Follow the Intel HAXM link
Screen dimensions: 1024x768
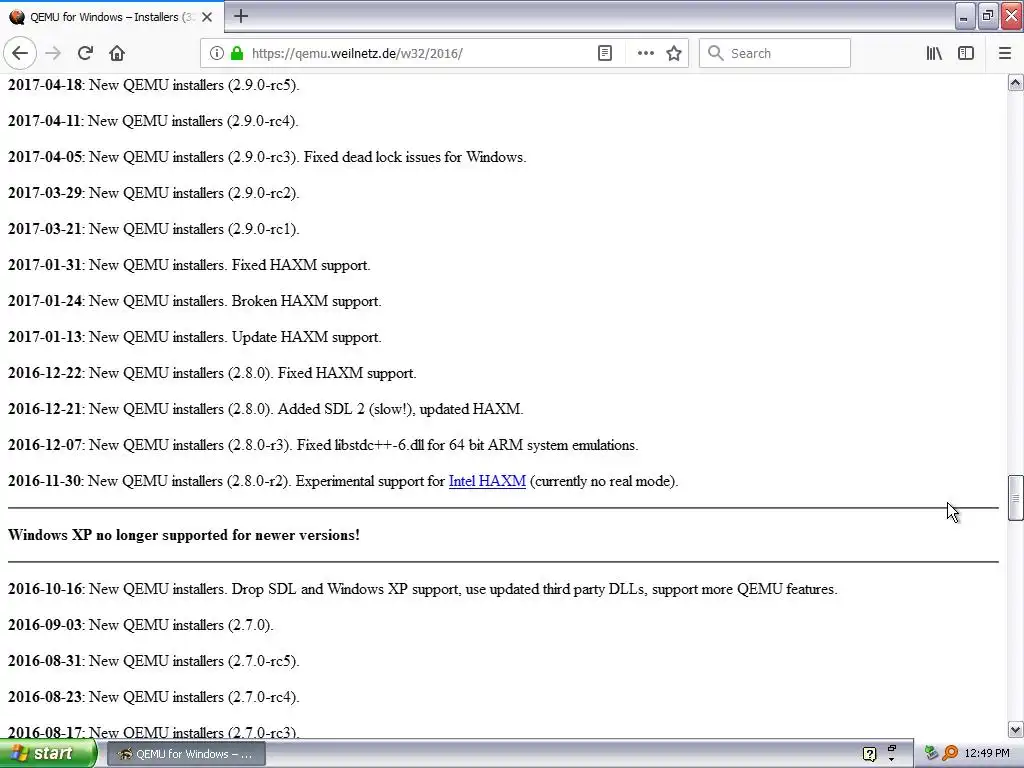pos(487,481)
